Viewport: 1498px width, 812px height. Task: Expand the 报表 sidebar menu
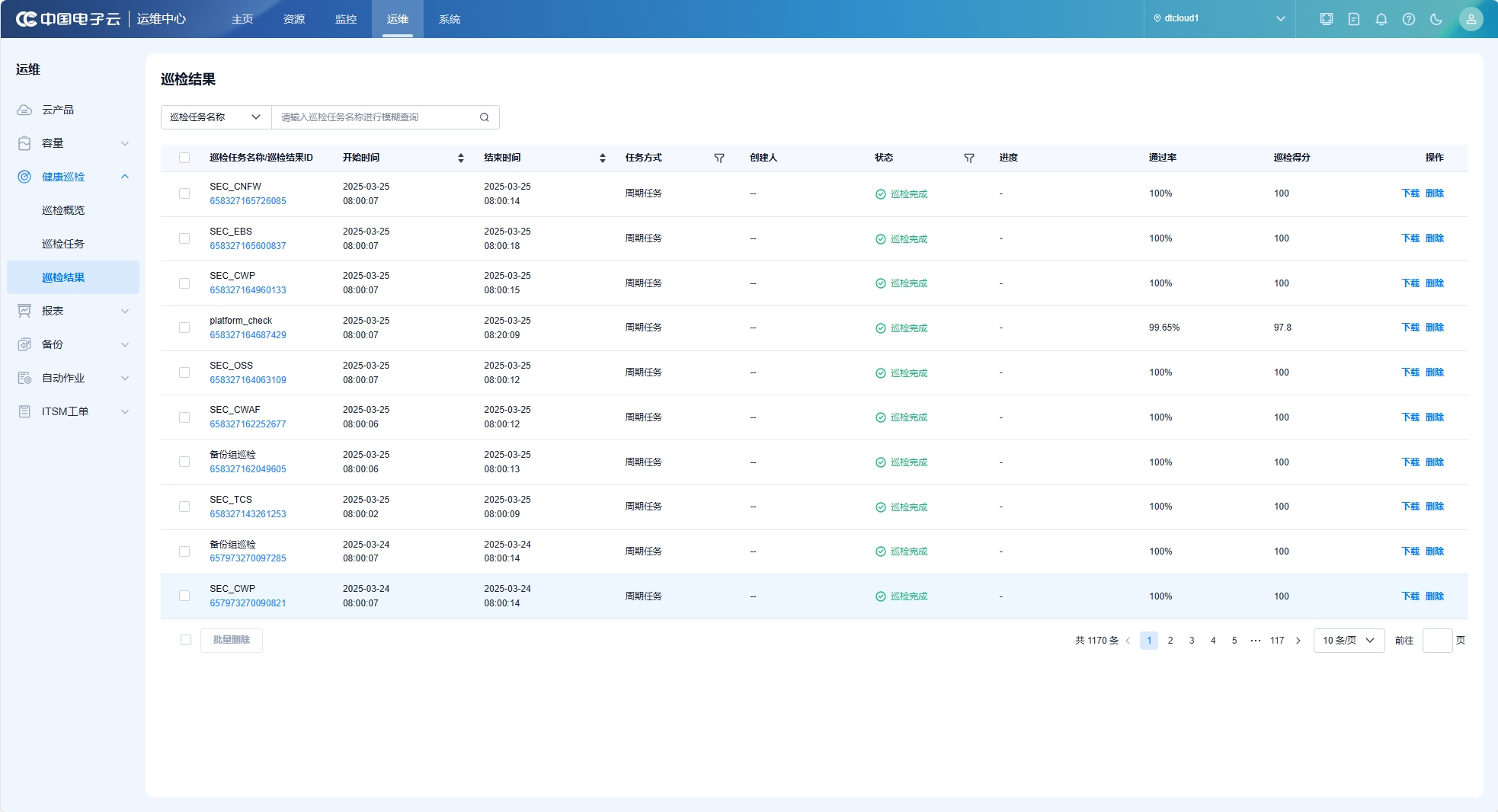point(125,311)
